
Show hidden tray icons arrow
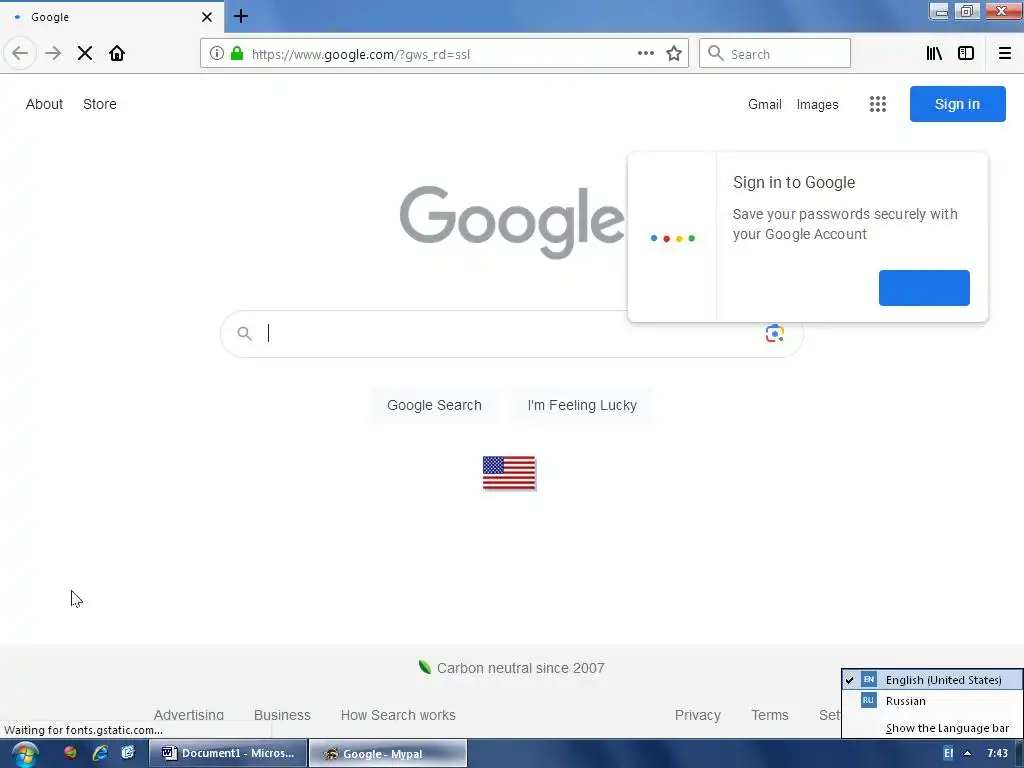coord(967,753)
